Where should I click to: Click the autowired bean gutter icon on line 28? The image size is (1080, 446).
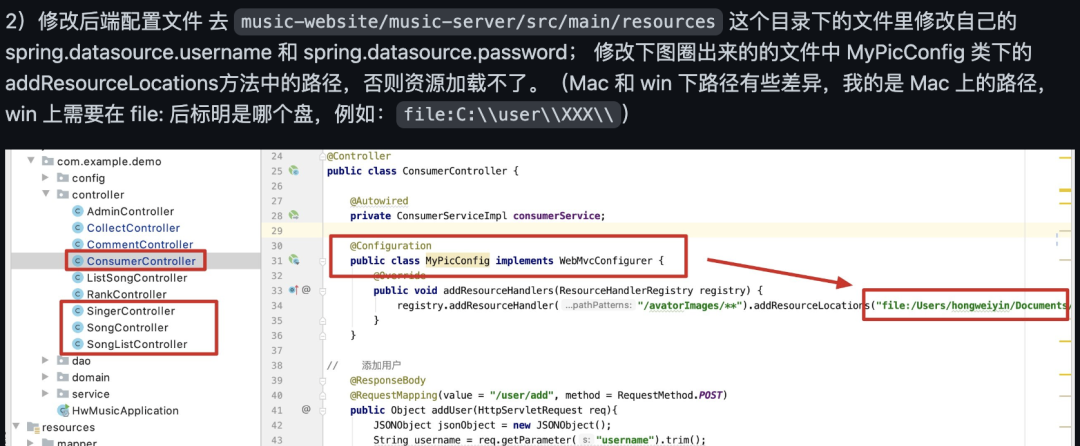(x=294, y=215)
